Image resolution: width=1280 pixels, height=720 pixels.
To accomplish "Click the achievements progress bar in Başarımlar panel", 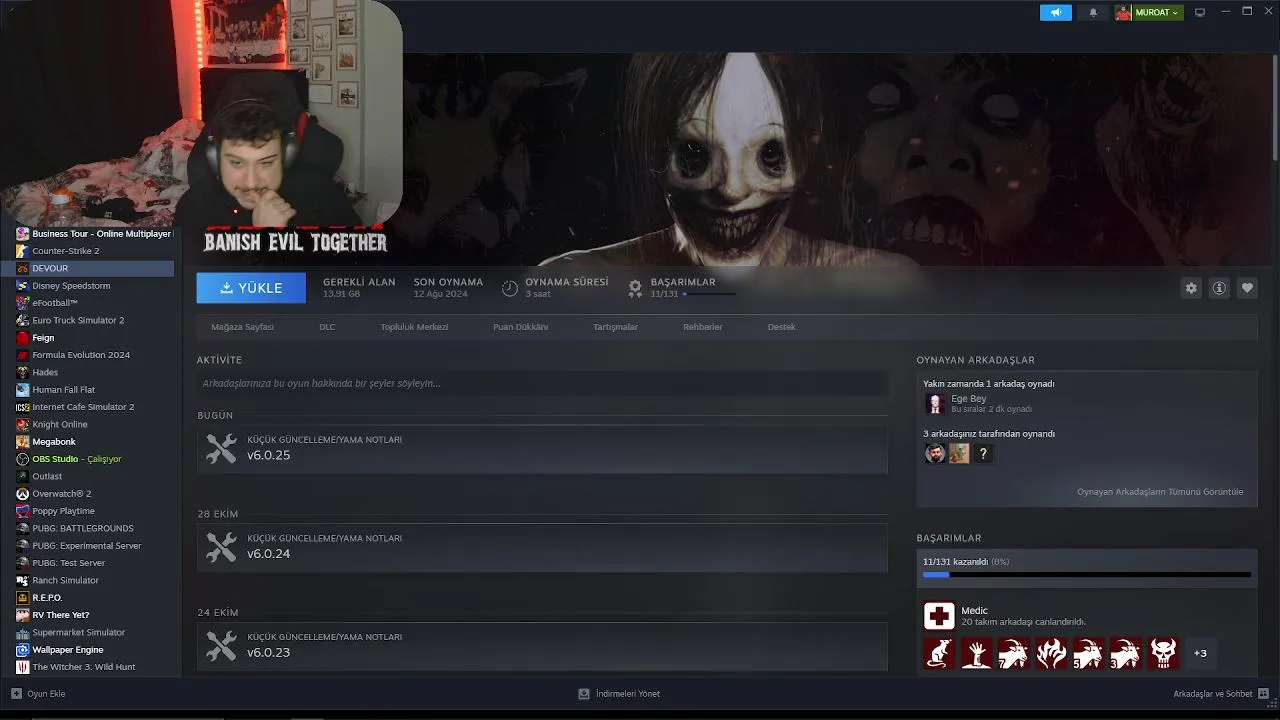I will click(1087, 575).
